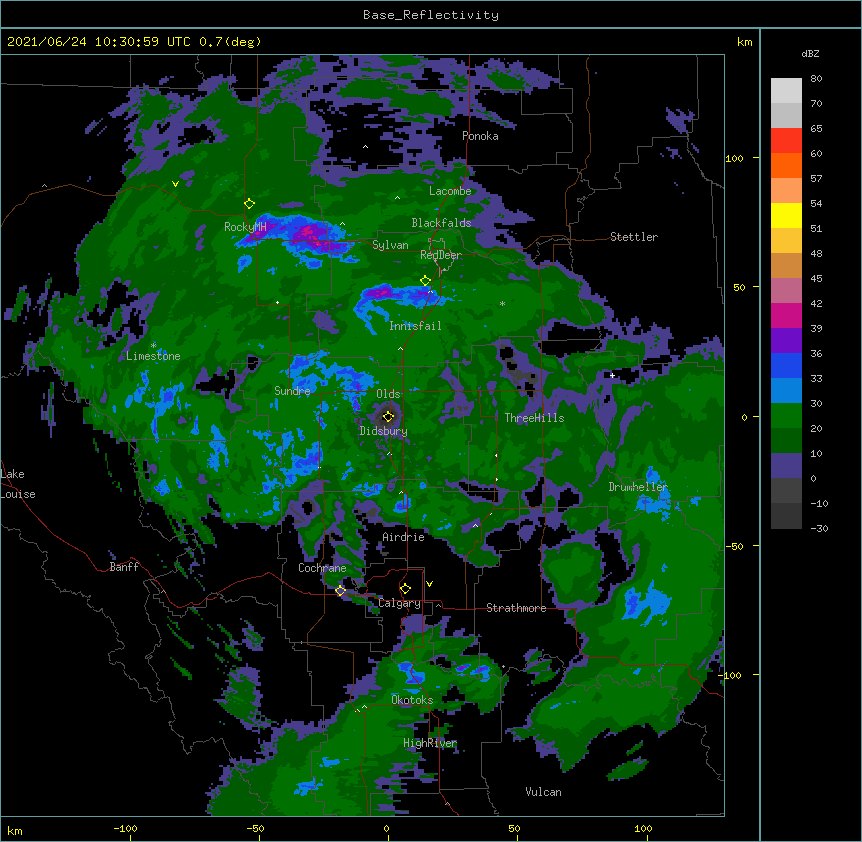Screen dimensions: 862x842
Task: Select the white-gray 80 dBZ legend color
Action: [786, 91]
